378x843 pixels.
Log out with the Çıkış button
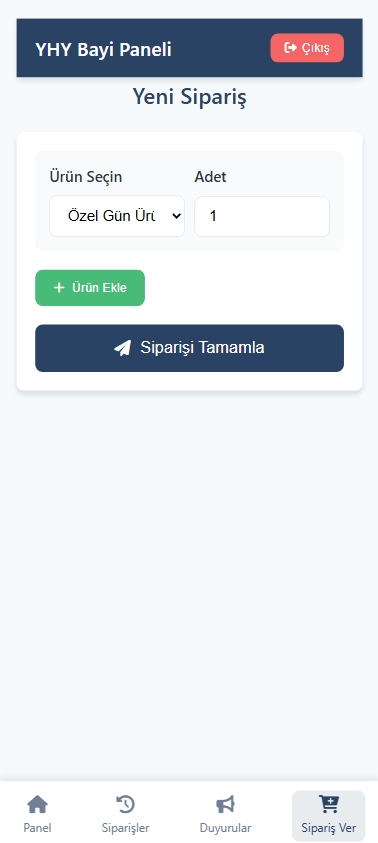tap(307, 48)
